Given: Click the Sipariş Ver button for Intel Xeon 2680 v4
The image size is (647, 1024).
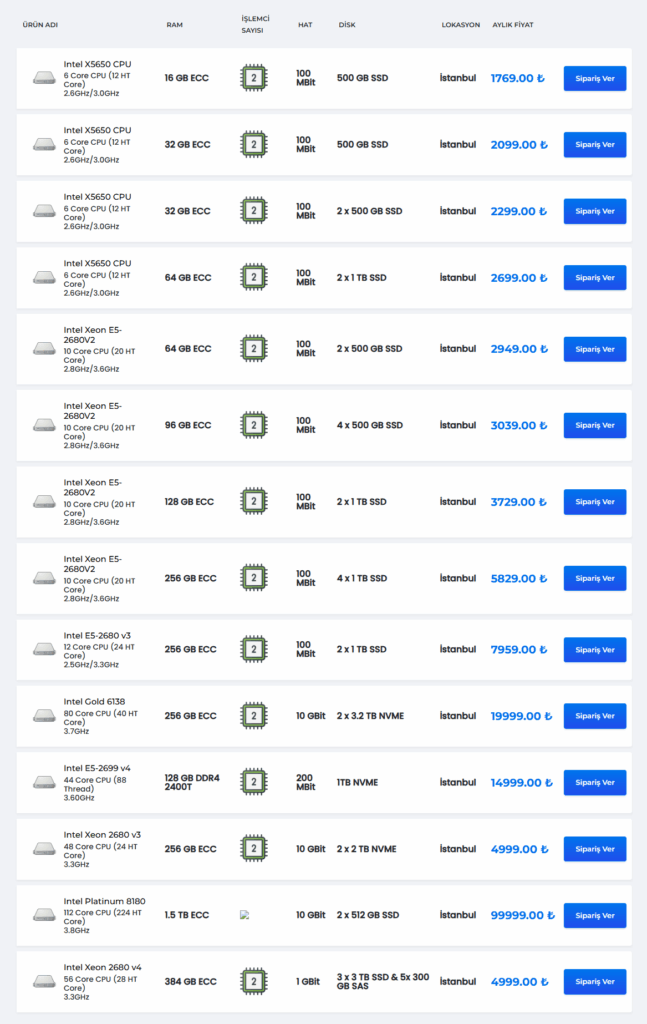Looking at the screenshot, I should pyautogui.click(x=594, y=982).
